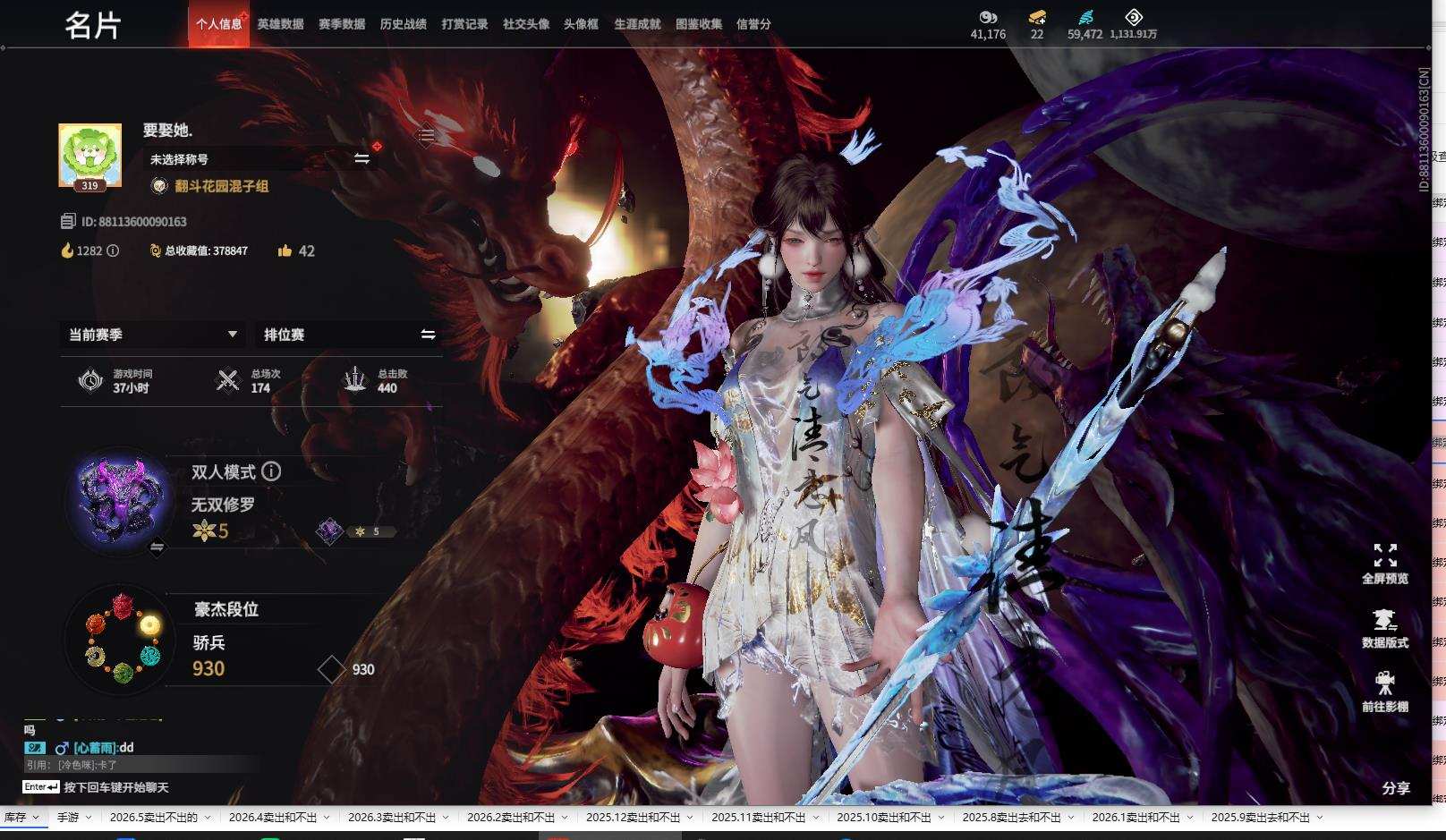Click the diamond icon above 1,131.91万
The width and height of the screenshot is (1446, 840).
click(x=1134, y=17)
